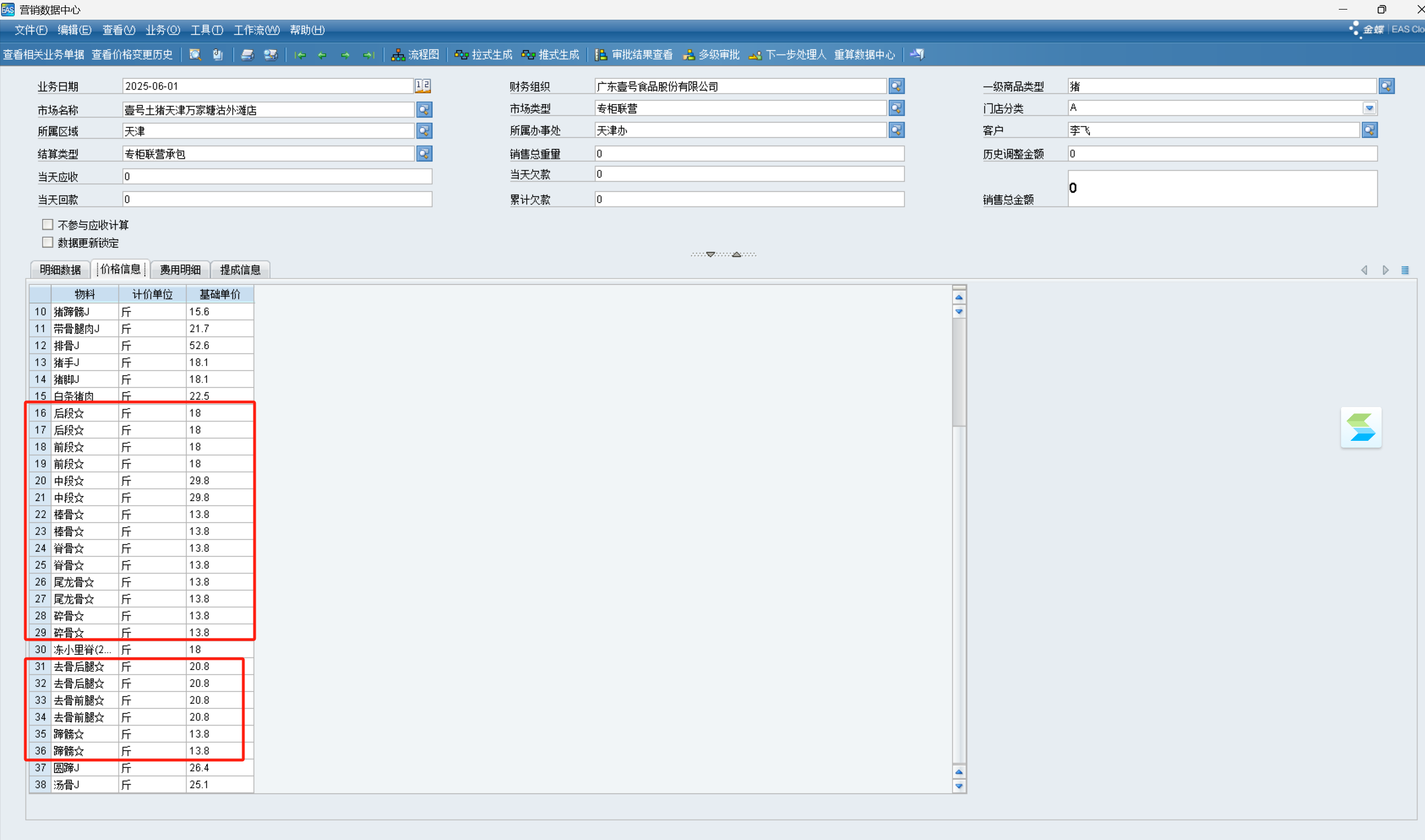Click the 销售总重量 input field

pyautogui.click(x=749, y=154)
